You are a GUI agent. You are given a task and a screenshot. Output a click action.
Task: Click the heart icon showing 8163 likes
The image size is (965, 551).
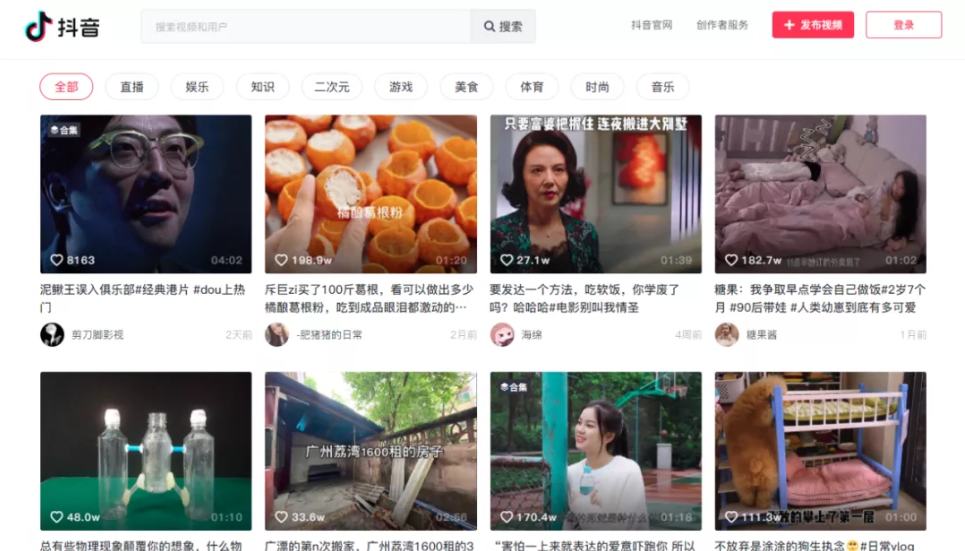pyautogui.click(x=57, y=260)
